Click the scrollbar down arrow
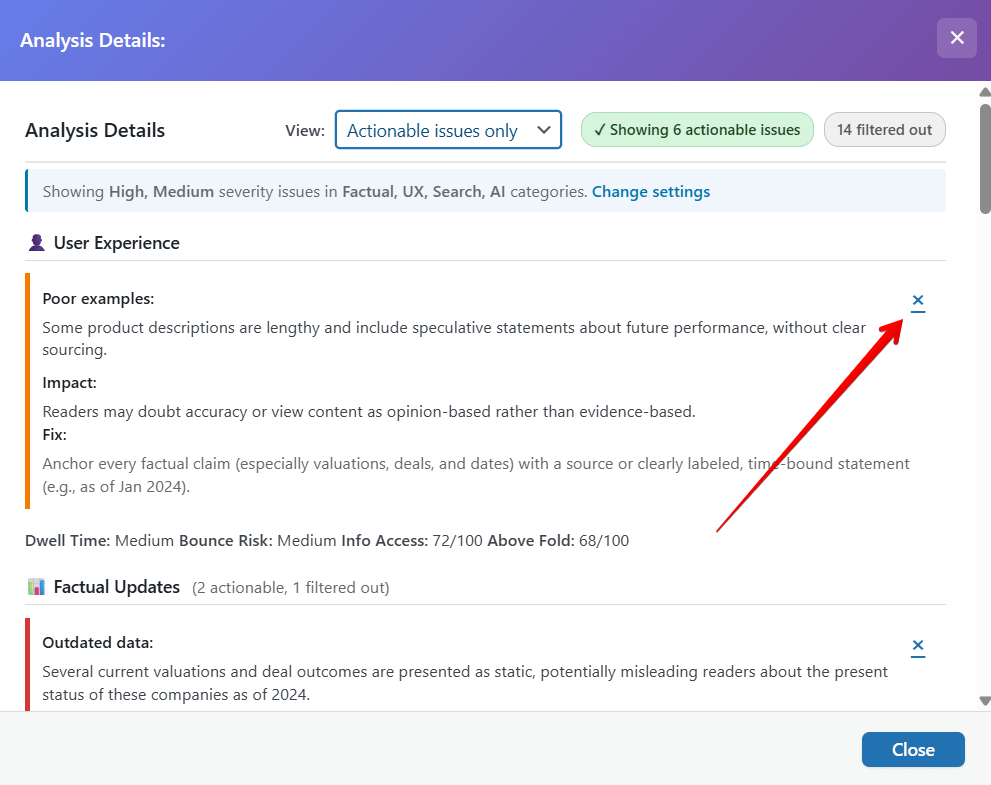Viewport: 991px width, 785px height. 984,701
